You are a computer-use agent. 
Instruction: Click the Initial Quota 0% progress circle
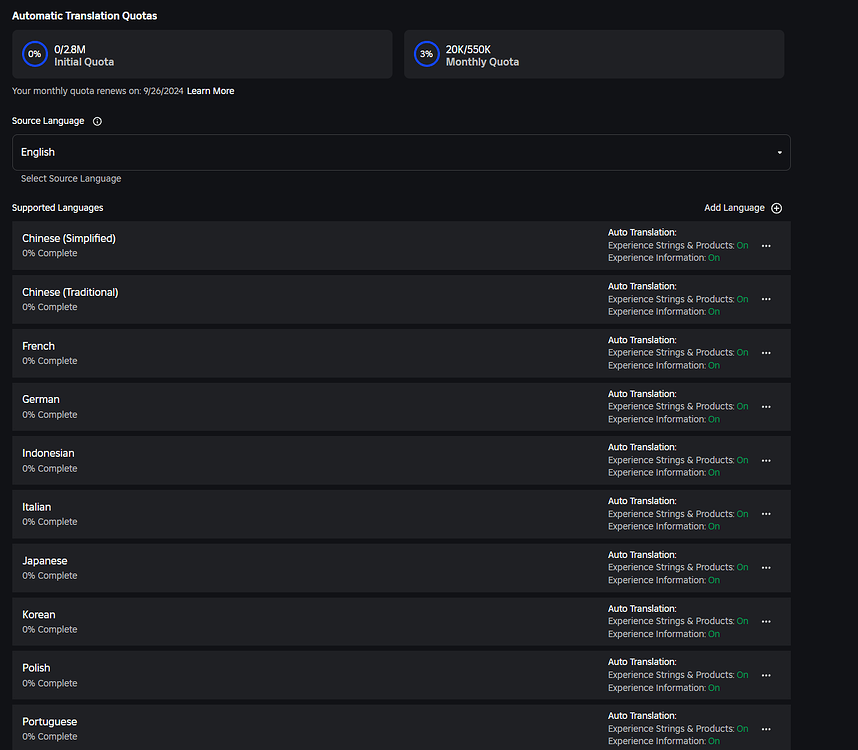[x=35, y=54]
